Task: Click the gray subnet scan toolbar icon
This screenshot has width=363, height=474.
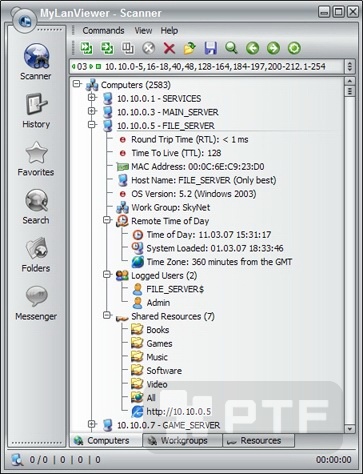Action: 128,48
